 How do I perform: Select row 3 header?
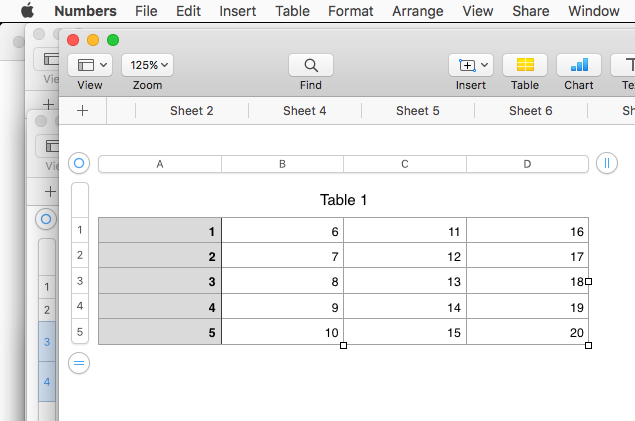(x=80, y=281)
